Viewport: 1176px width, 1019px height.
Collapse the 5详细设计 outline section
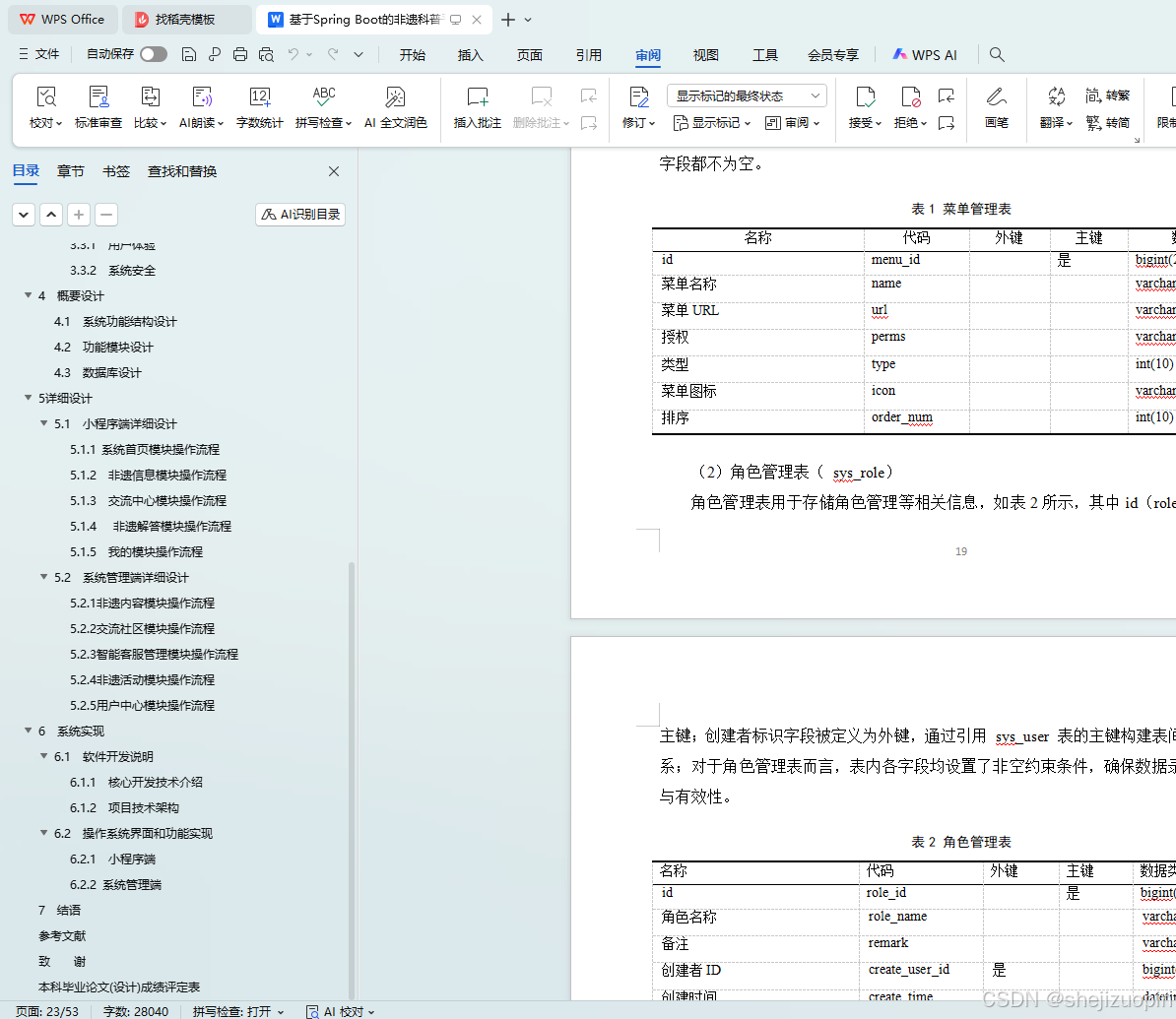[28, 398]
